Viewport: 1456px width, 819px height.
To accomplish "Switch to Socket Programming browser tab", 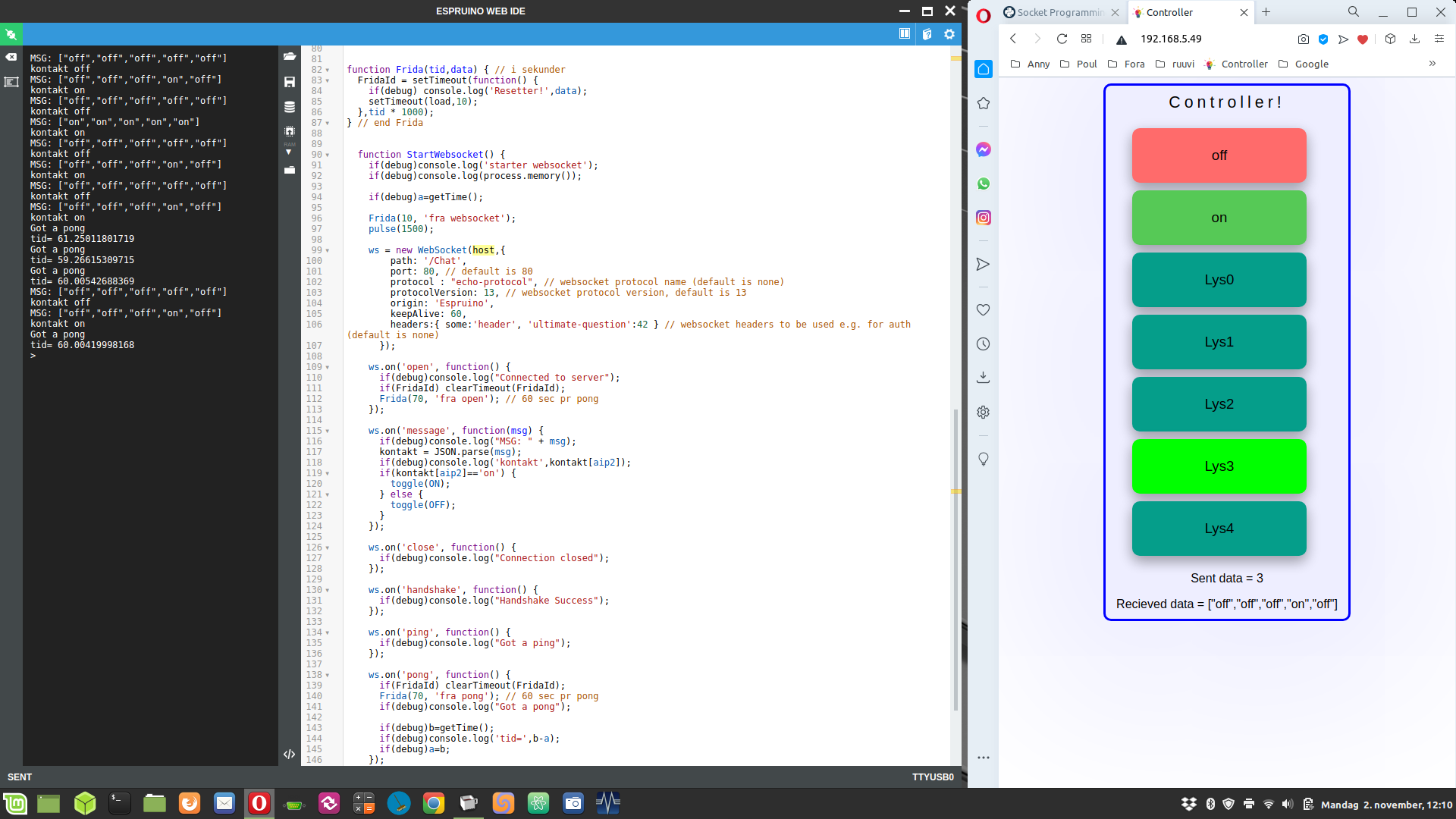I will [x=1061, y=12].
